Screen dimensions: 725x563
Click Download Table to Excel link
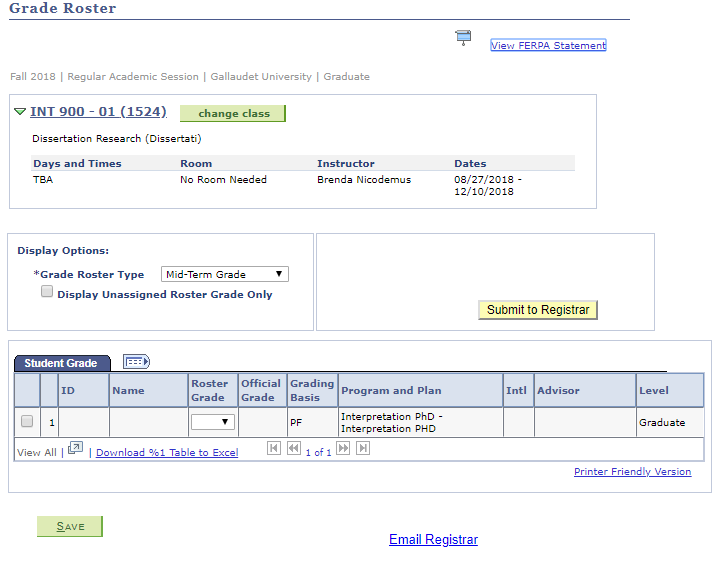167,453
